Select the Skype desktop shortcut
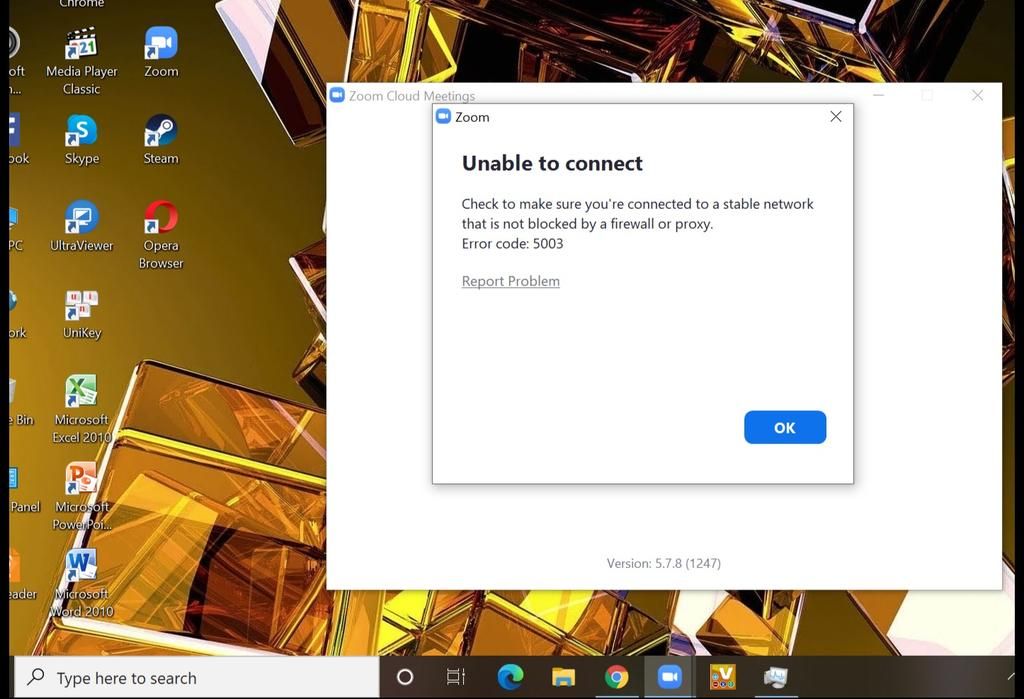Screen dimensions: 1024x699 [x=82, y=139]
